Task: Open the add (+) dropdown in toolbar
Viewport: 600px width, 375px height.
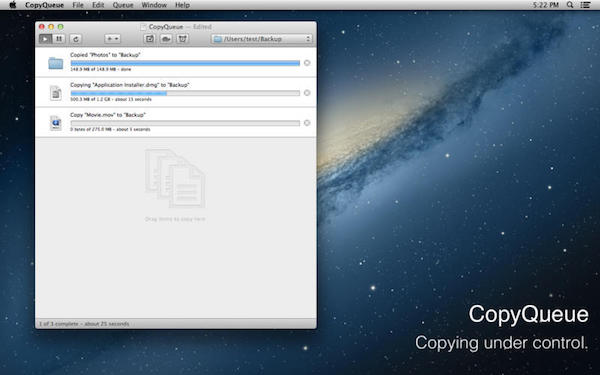Action: pyautogui.click(x=112, y=39)
